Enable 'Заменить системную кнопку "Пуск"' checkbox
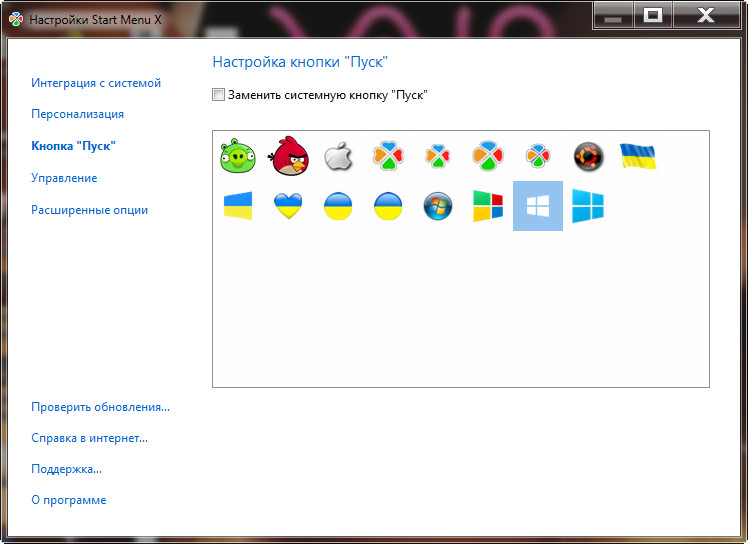 click(x=218, y=94)
